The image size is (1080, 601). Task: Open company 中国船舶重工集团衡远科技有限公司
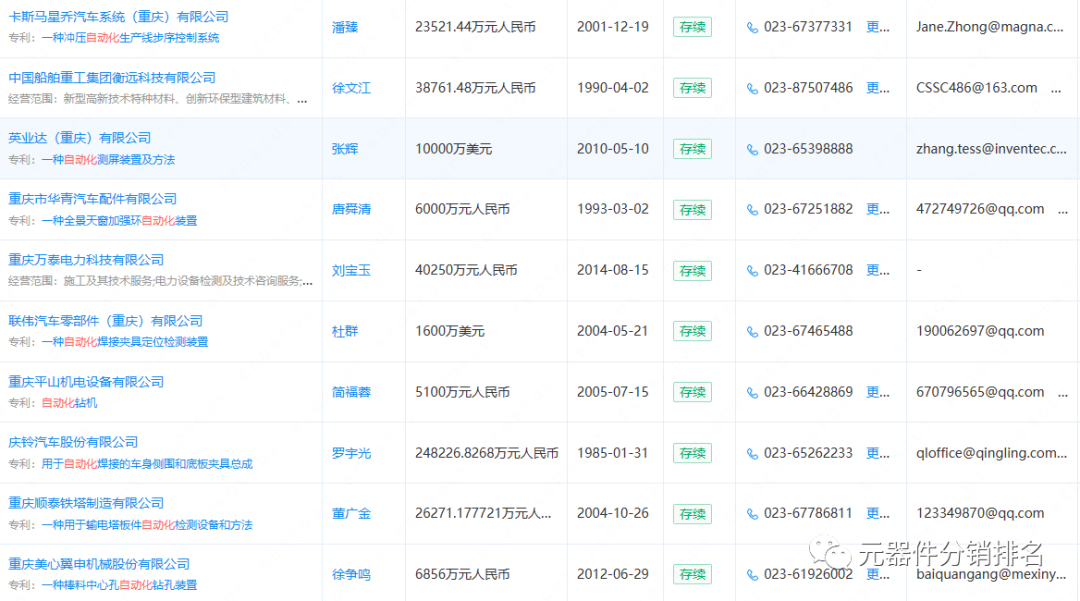[x=112, y=78]
